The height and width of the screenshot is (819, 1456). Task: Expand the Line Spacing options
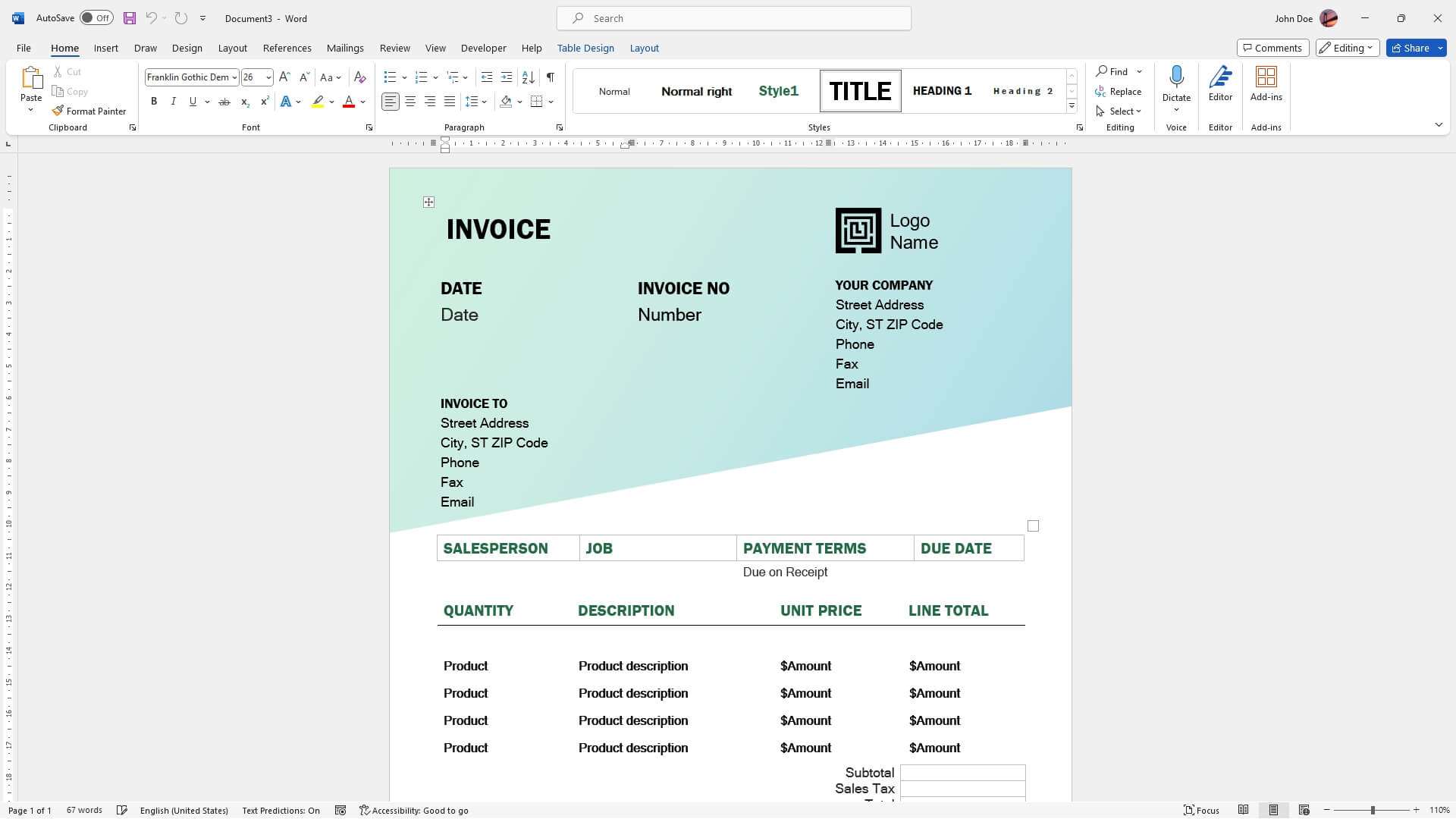point(483,101)
